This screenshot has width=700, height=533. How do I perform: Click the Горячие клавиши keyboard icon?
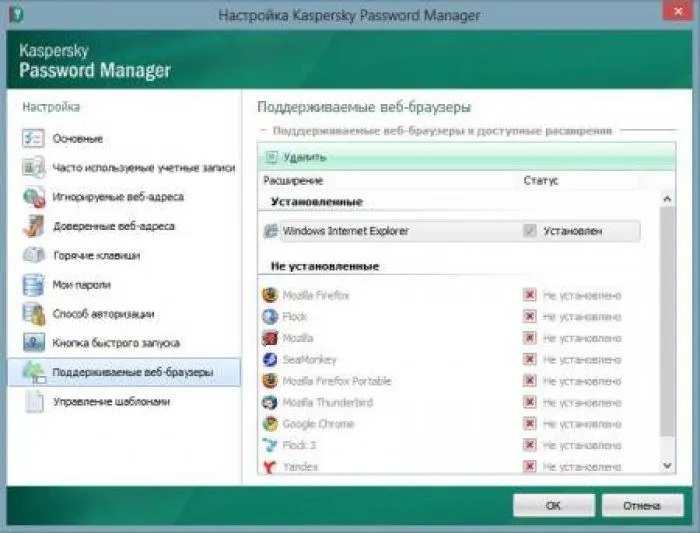pyautogui.click(x=34, y=255)
